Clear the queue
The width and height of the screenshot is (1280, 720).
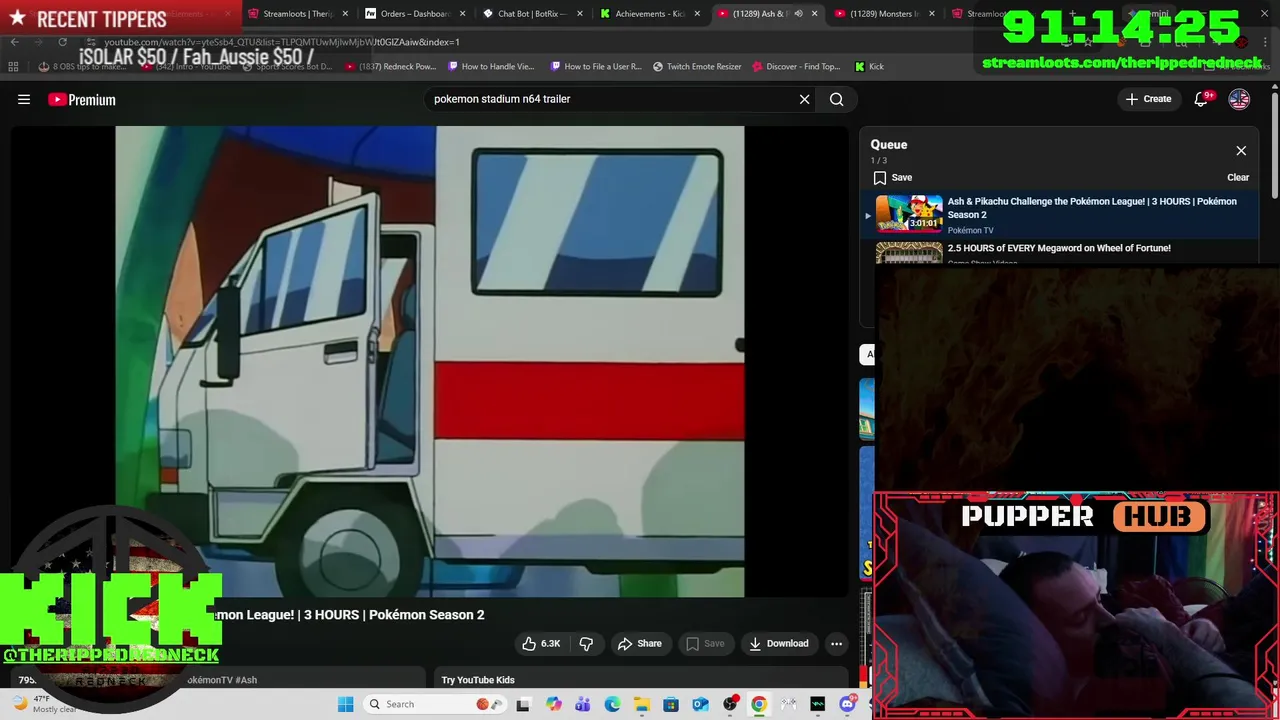pyautogui.click(x=1238, y=178)
